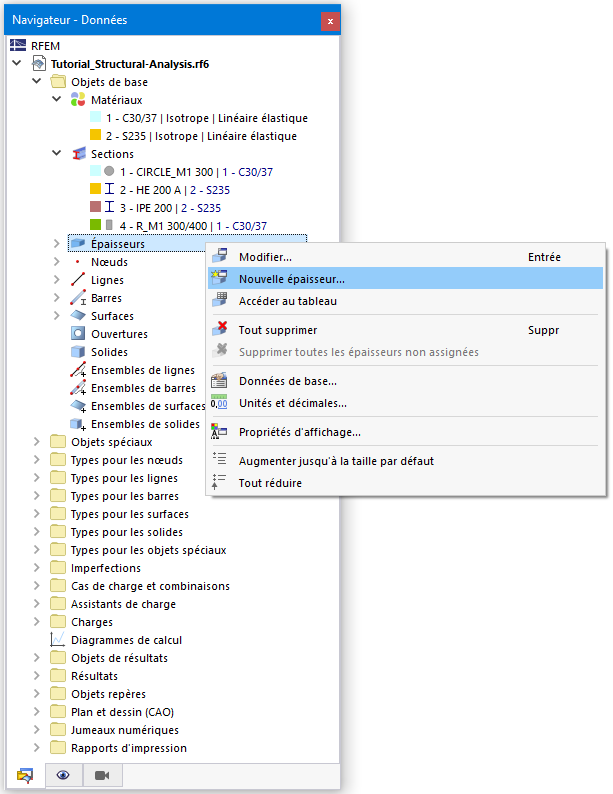Select the Imperfections folder
Image resolution: width=613 pixels, height=794 pixels.
coord(106,568)
